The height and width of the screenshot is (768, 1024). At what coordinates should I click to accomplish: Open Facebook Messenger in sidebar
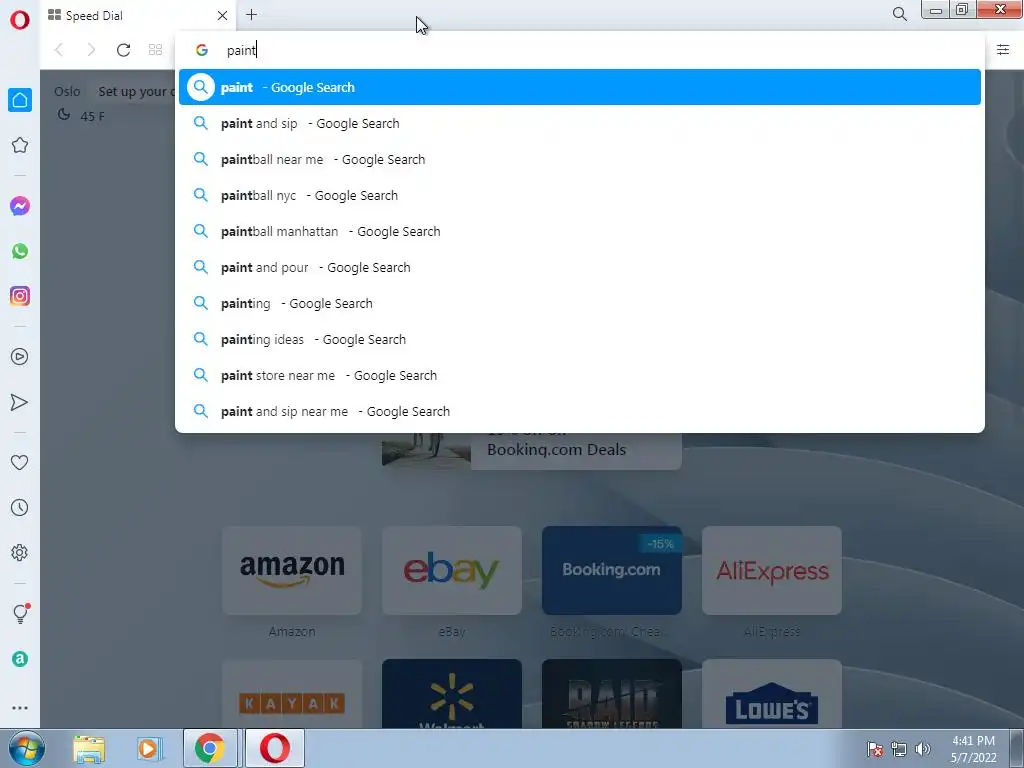tap(20, 206)
